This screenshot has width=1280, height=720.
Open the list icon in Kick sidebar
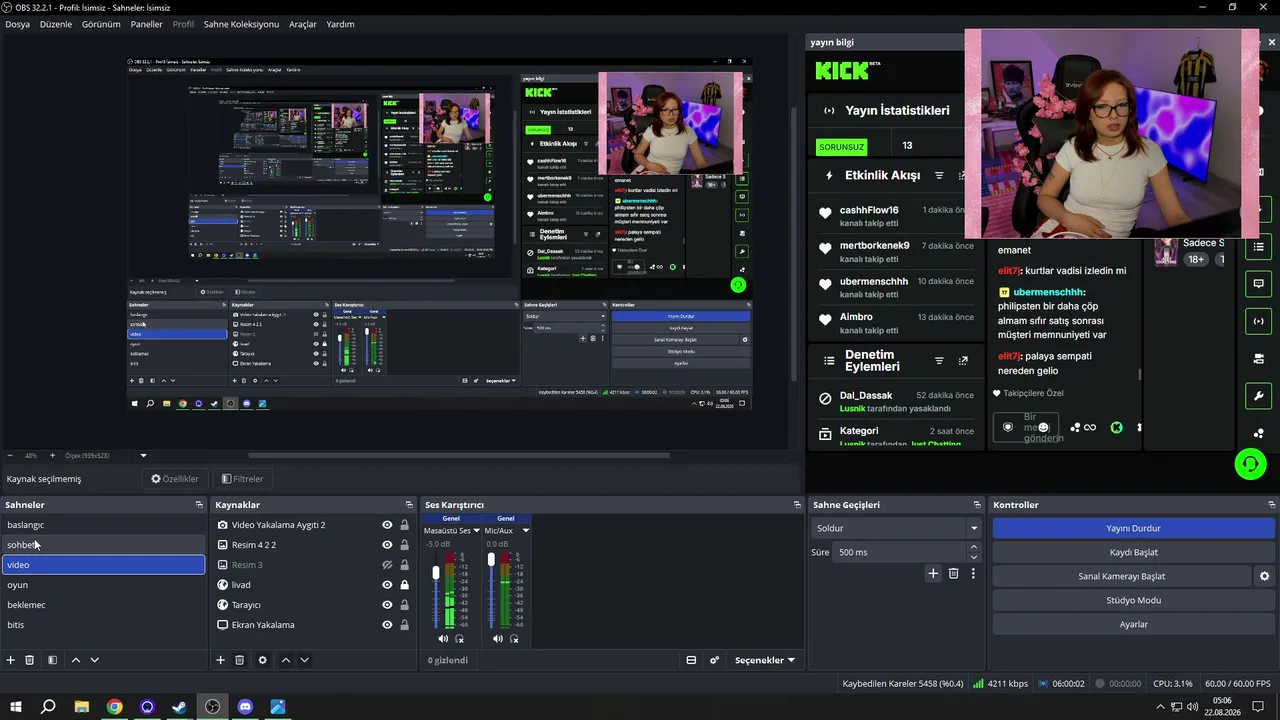(x=1259, y=246)
